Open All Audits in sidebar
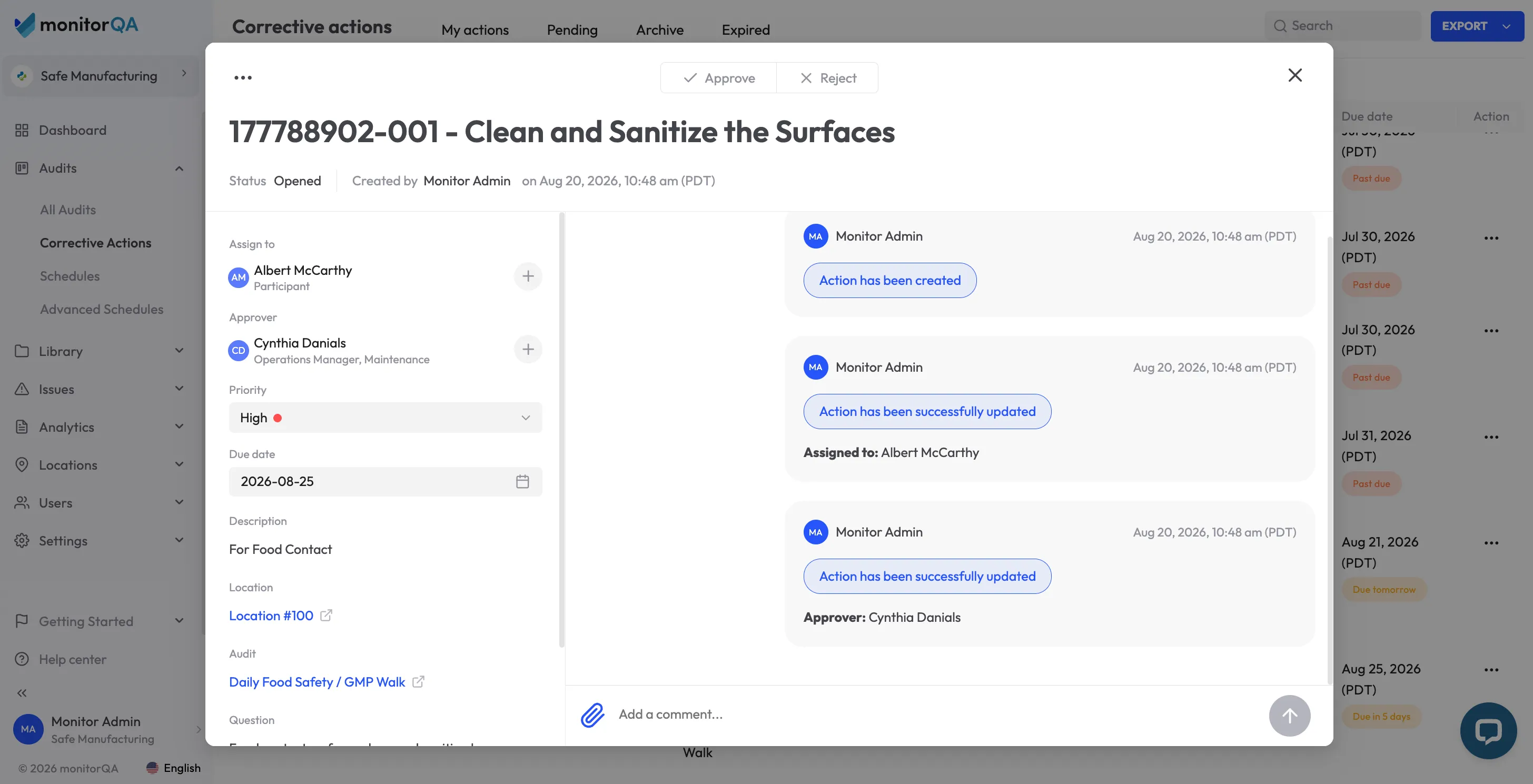The image size is (1533, 784). coord(68,210)
